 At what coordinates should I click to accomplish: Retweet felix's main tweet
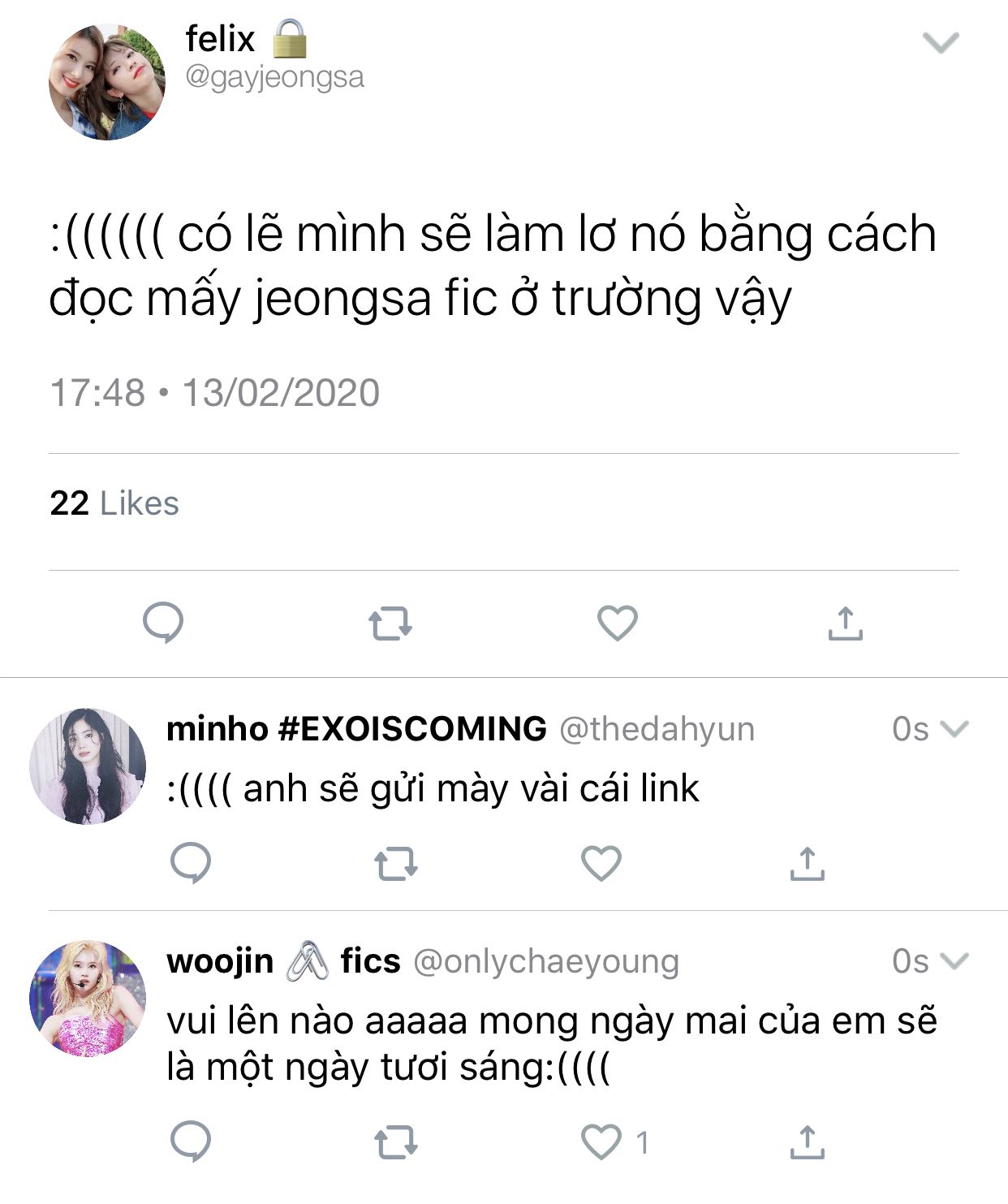pyautogui.click(x=390, y=624)
